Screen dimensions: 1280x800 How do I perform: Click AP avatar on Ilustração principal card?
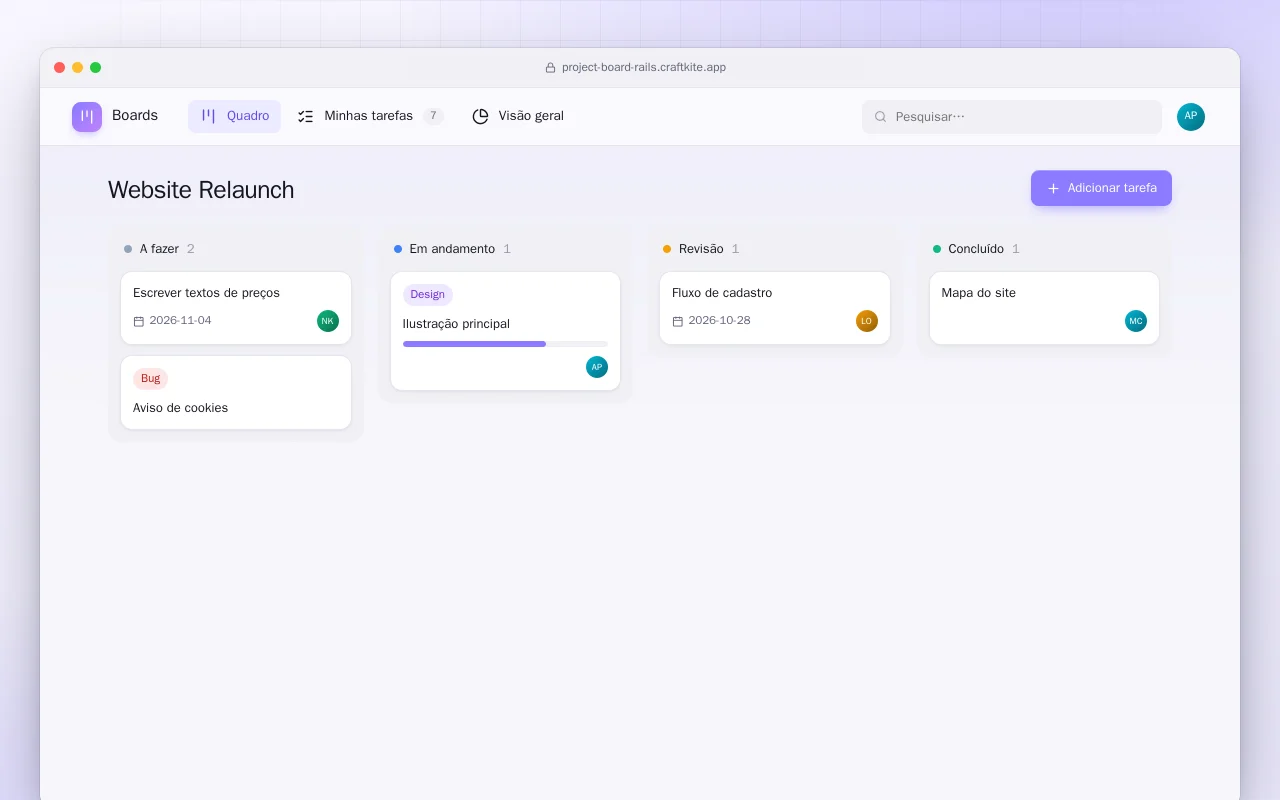[597, 367]
